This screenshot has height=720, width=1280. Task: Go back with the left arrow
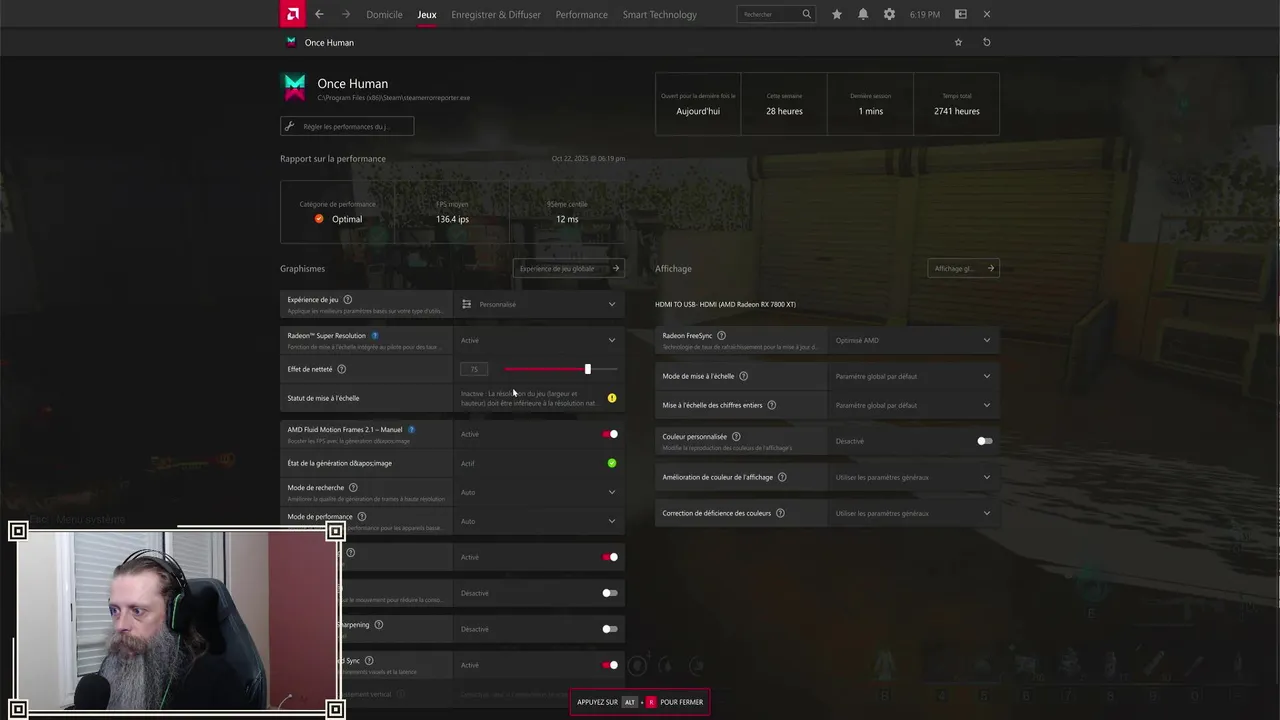click(319, 14)
